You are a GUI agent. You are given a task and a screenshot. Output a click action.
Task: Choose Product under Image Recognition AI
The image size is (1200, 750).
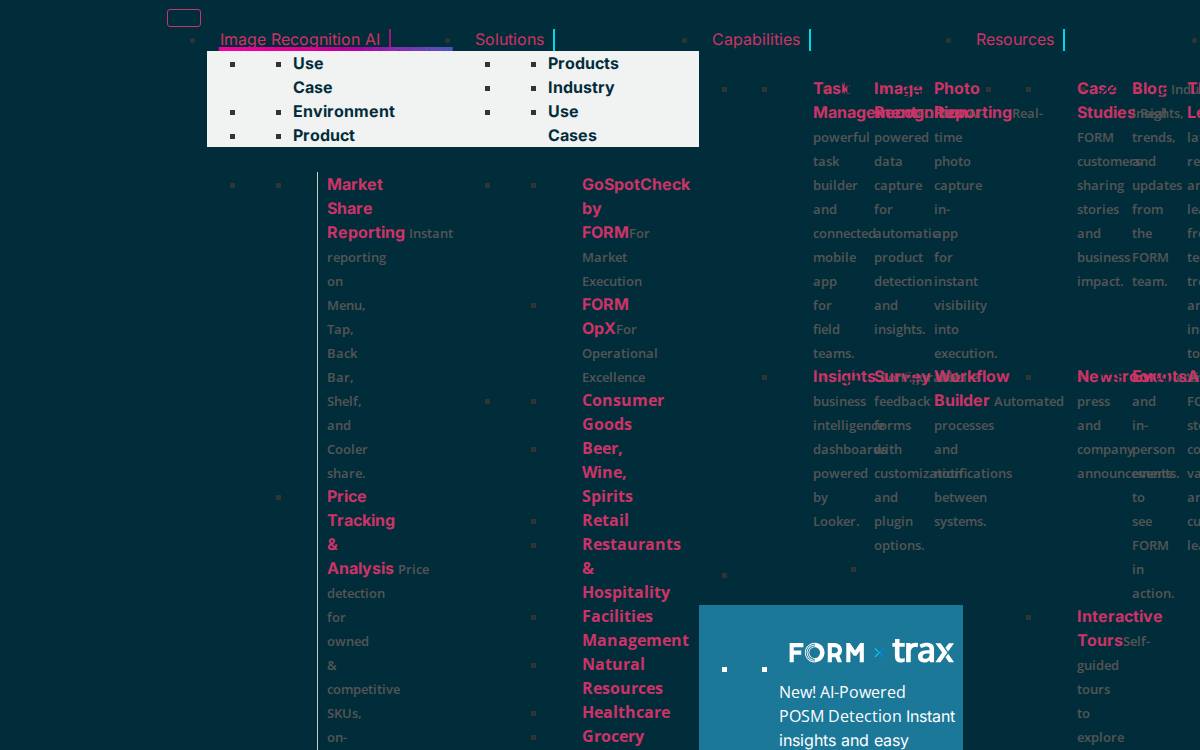[x=324, y=135]
